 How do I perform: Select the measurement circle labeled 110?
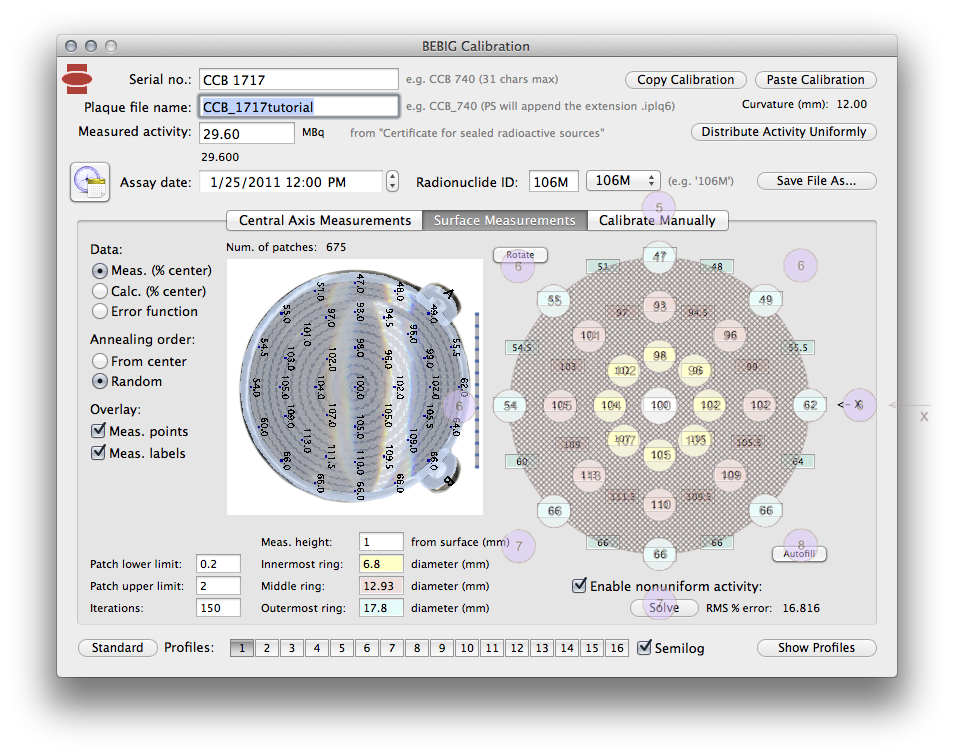(660, 505)
